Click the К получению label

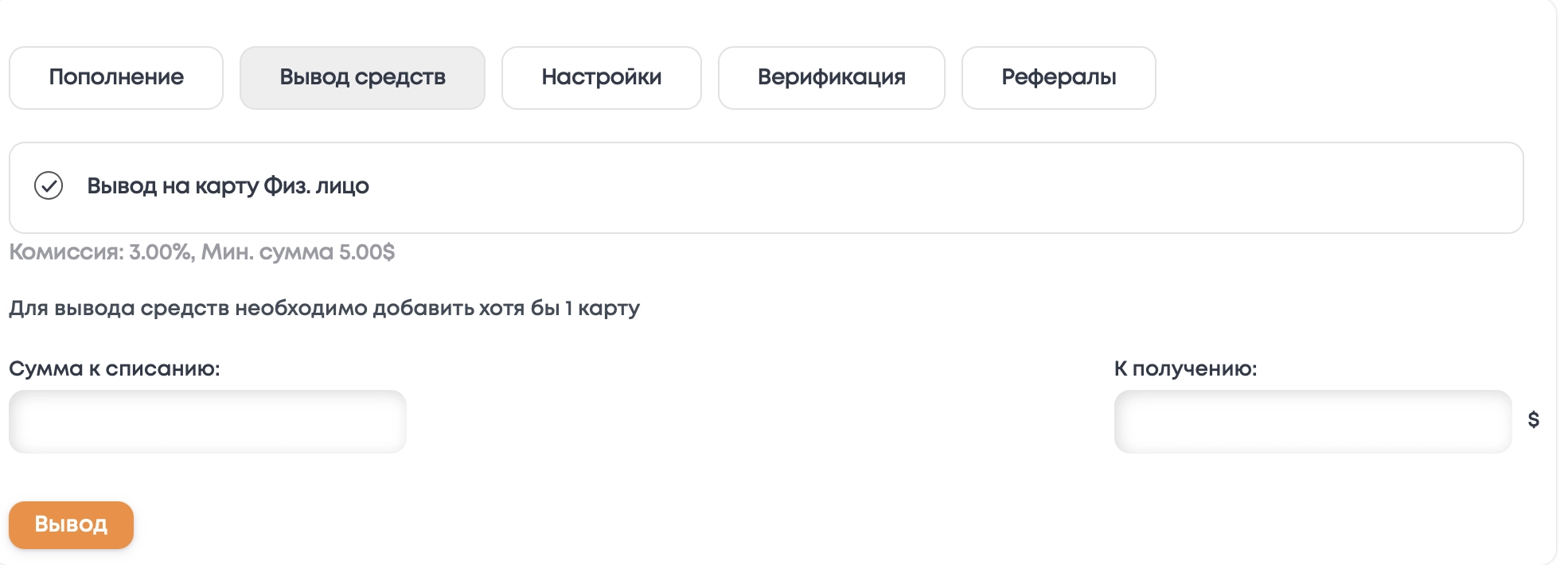[1185, 368]
